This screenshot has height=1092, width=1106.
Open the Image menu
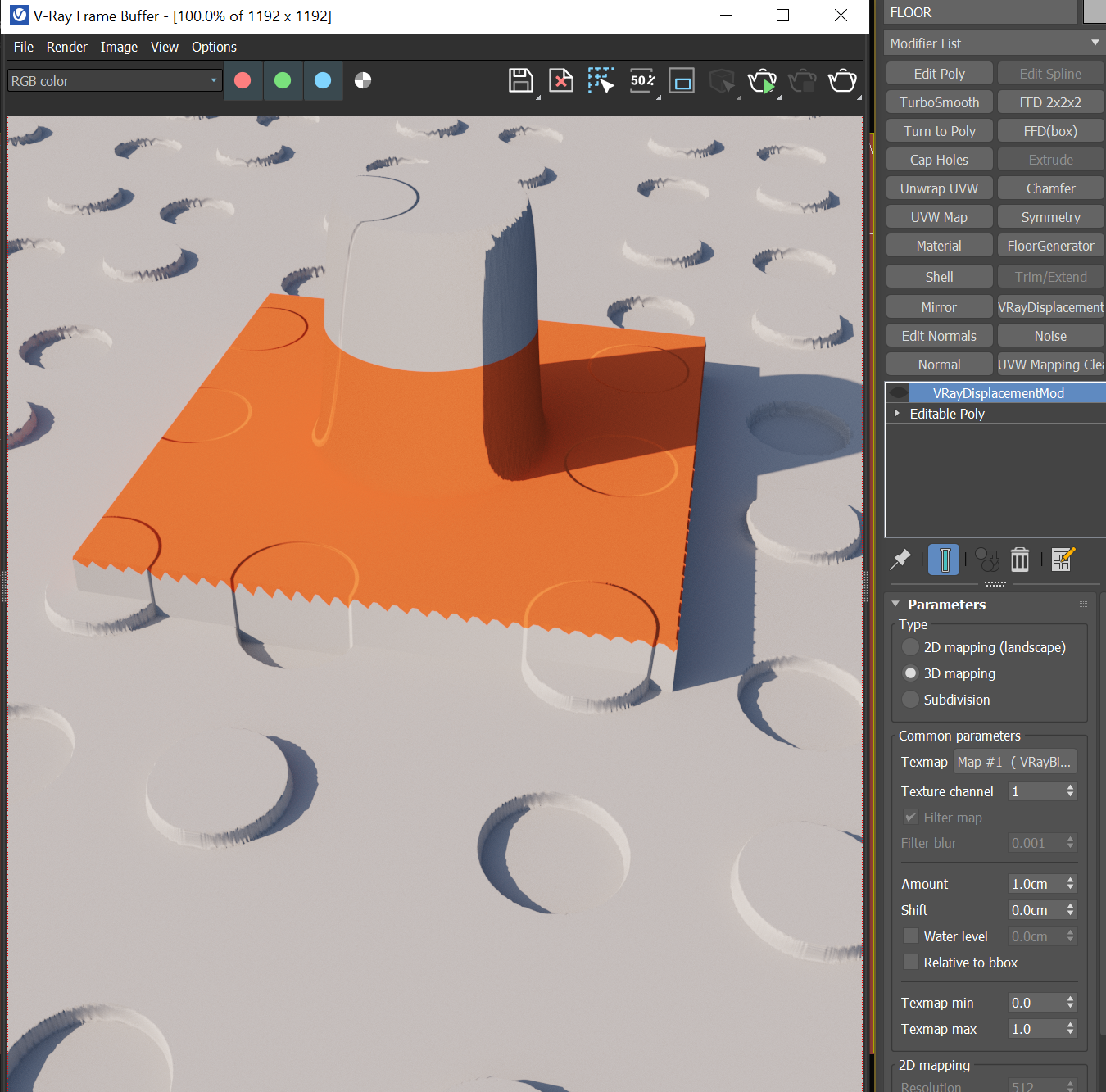pos(119,47)
